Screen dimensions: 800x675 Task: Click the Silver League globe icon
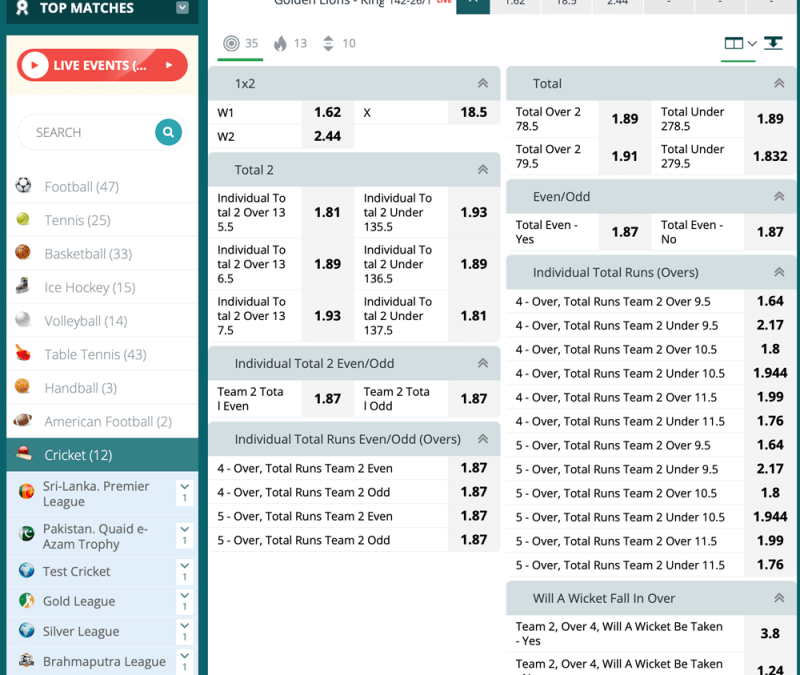[27, 630]
